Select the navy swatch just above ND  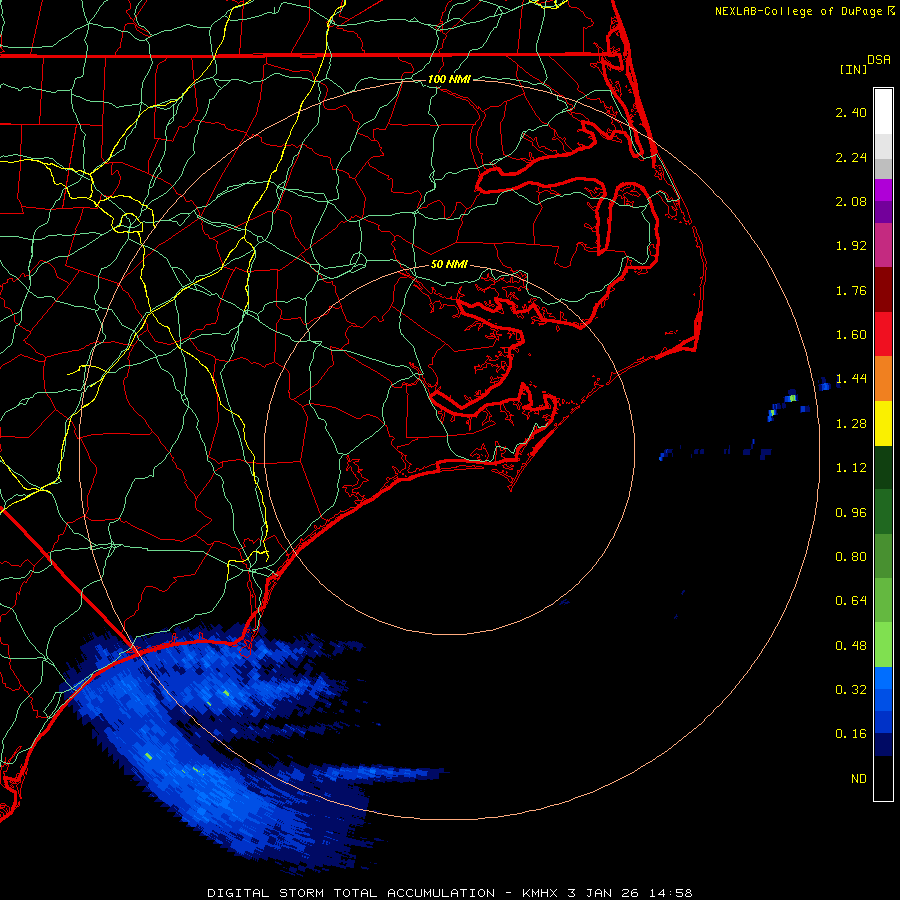[883, 745]
